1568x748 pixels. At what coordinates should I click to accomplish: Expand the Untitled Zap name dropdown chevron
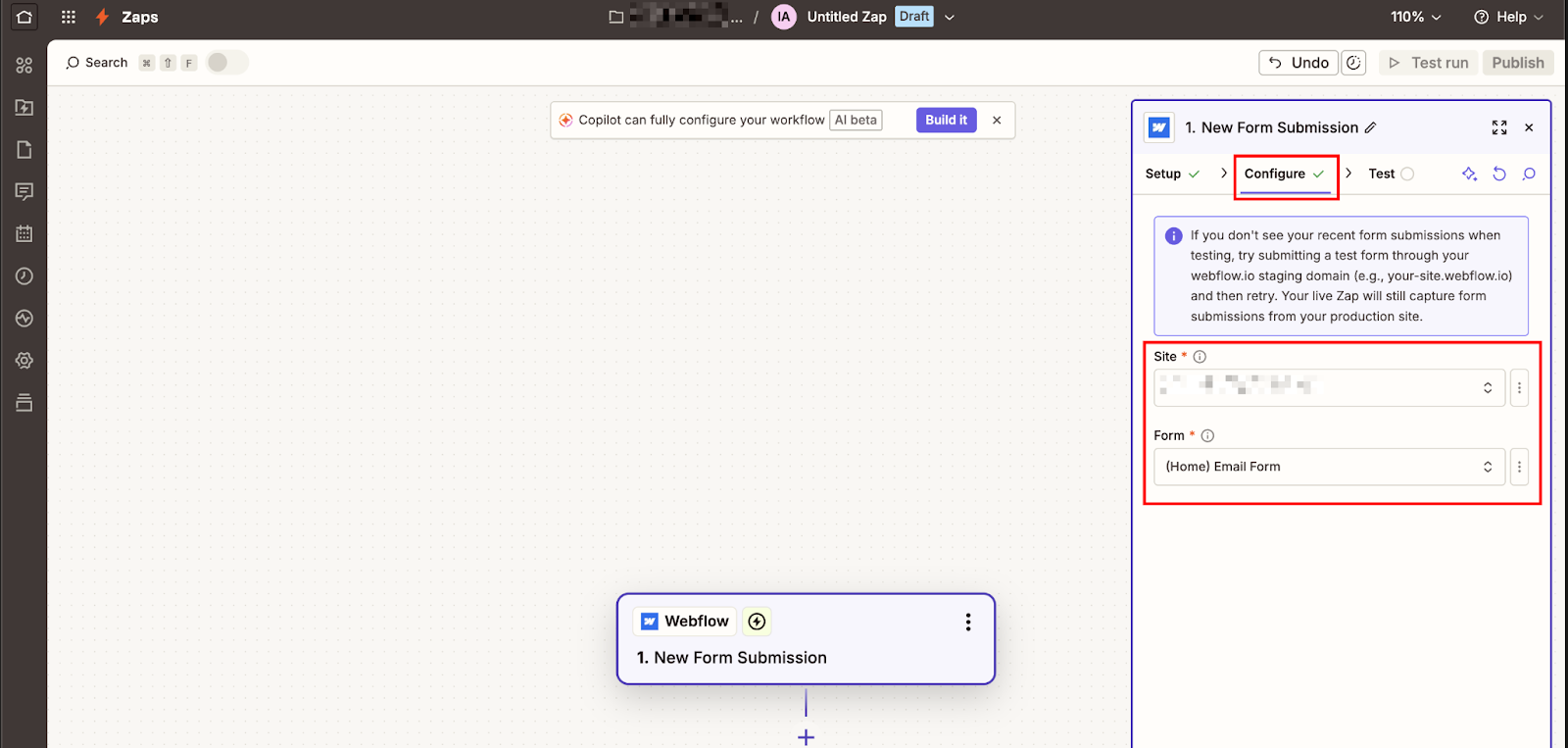coord(949,17)
